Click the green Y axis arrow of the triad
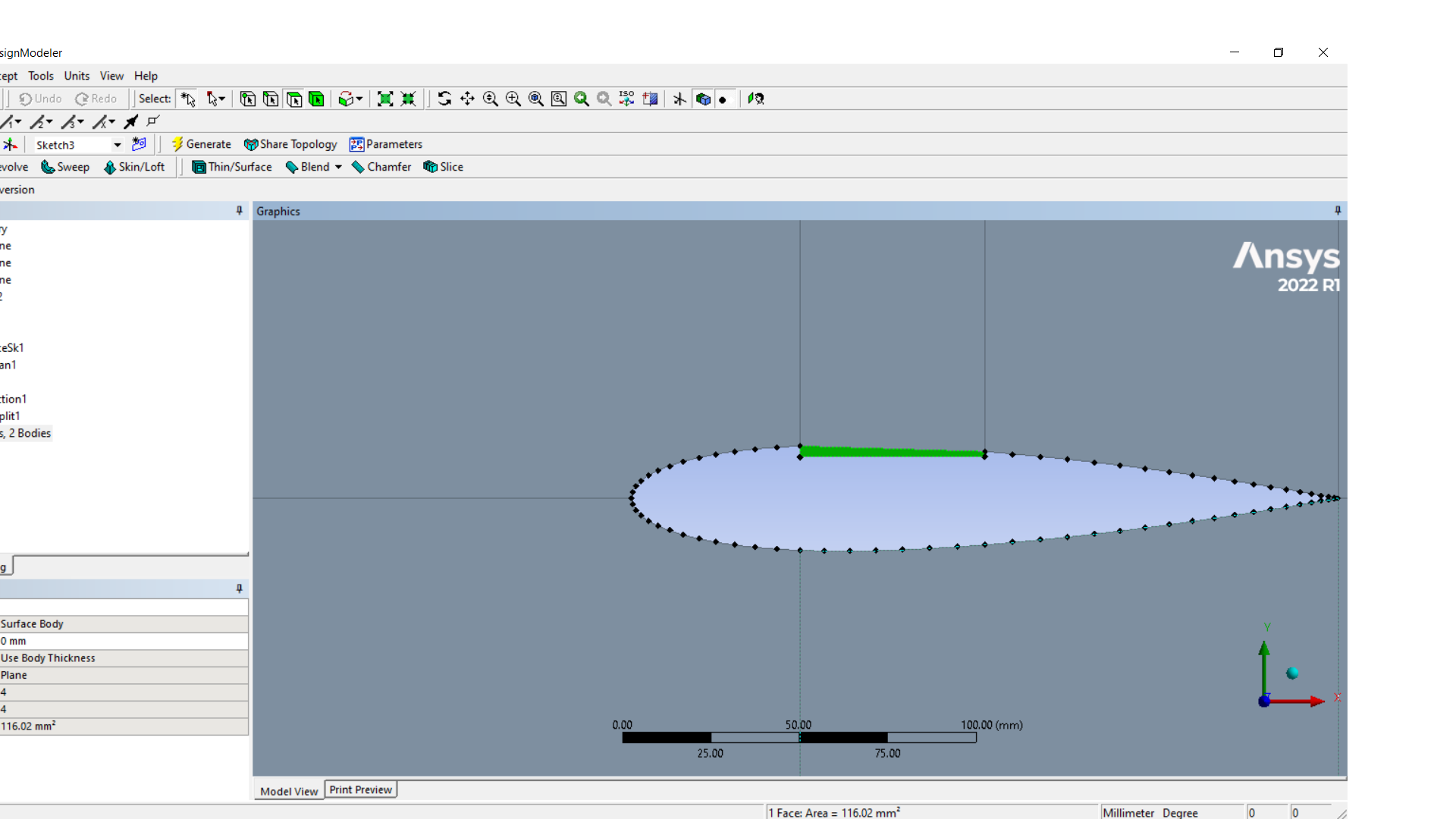Image resolution: width=1456 pixels, height=819 pixels. [1264, 669]
